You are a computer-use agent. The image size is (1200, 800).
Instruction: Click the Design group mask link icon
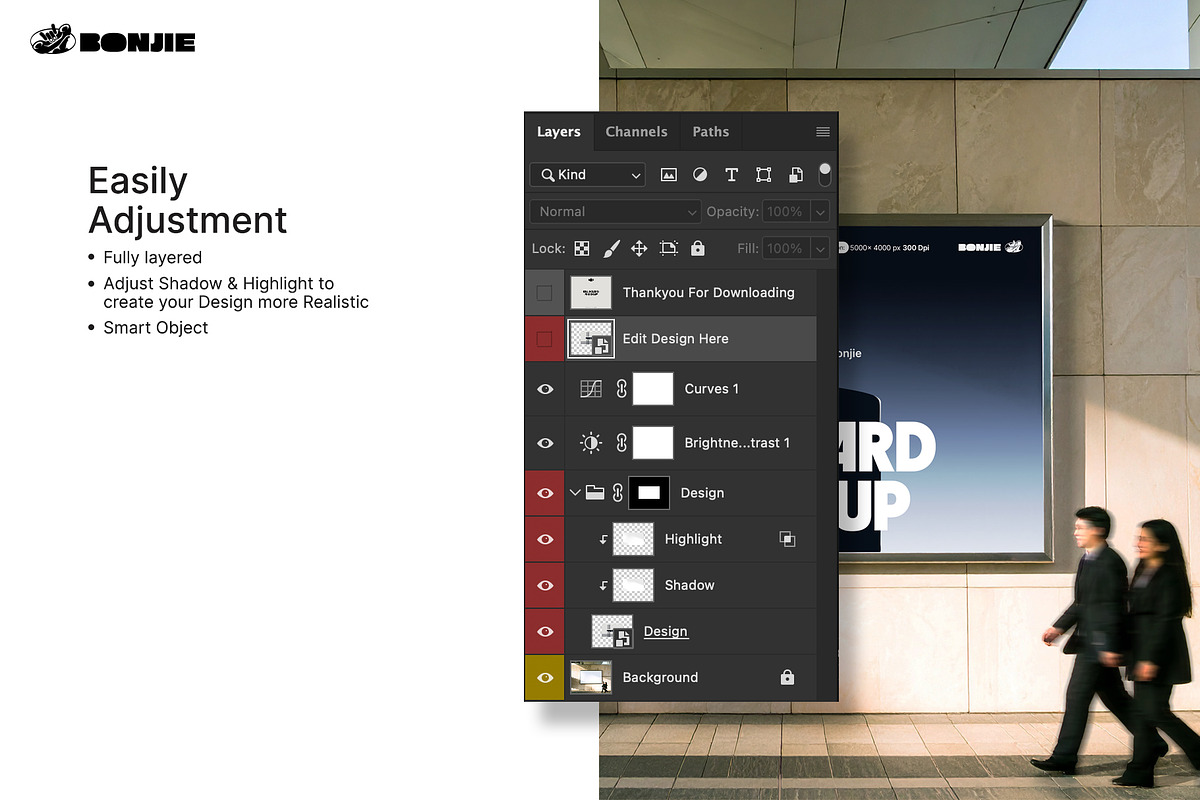617,492
